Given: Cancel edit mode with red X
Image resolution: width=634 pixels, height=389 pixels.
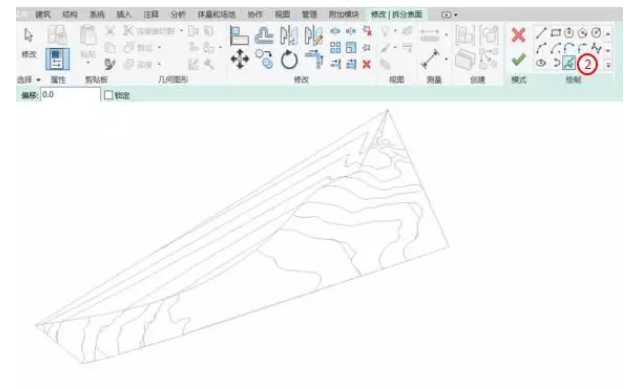Looking at the screenshot, I should pos(518,35).
